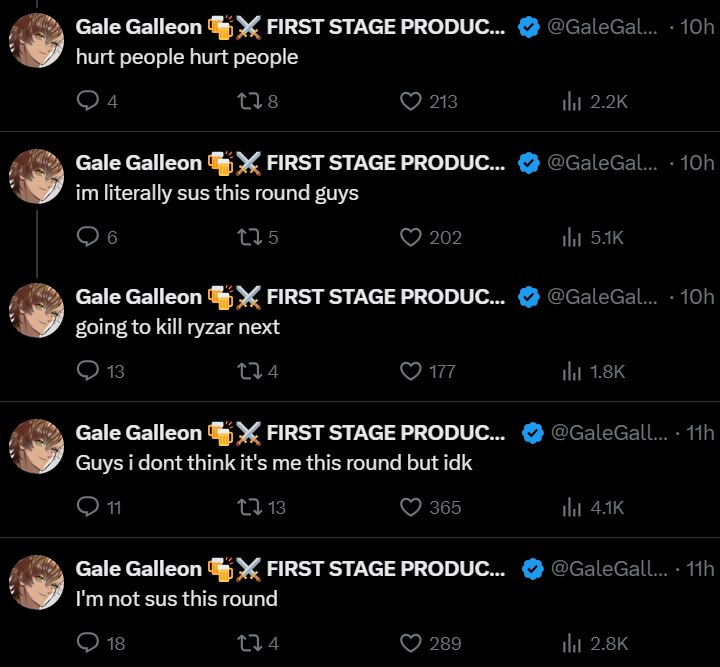Open the 11h timestamp on 'I'm not sus' tweet
The width and height of the screenshot is (720, 667).
[700, 568]
